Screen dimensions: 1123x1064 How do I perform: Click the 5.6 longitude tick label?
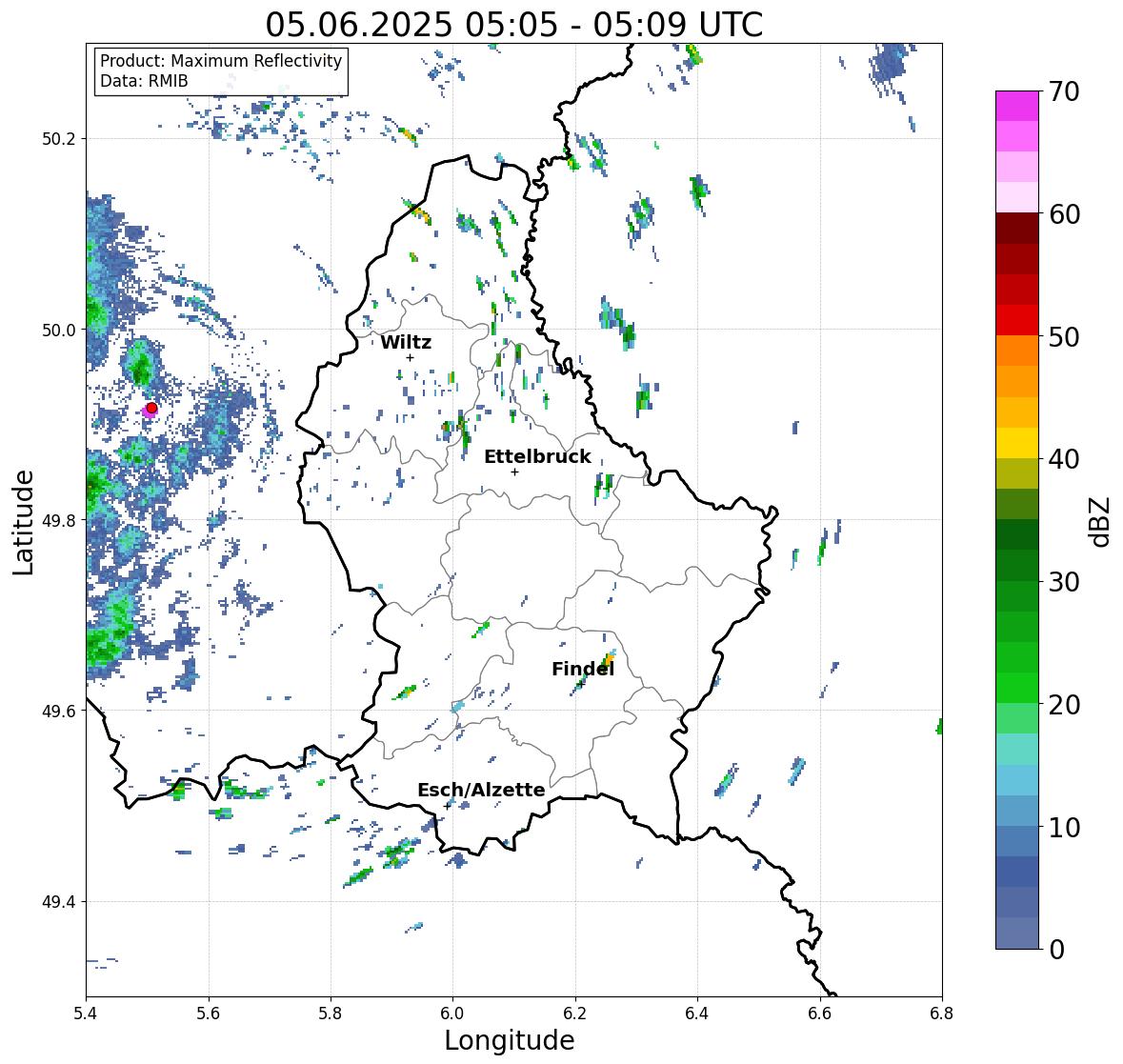point(209,1014)
